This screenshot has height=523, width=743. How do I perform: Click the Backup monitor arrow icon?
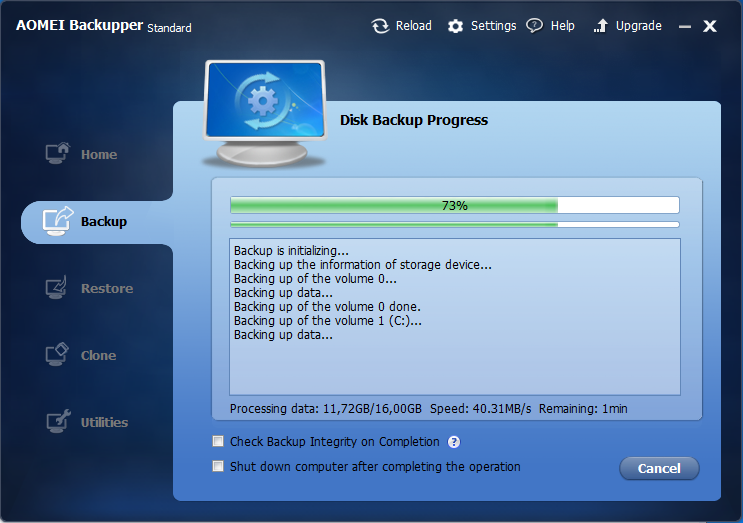coord(58,221)
